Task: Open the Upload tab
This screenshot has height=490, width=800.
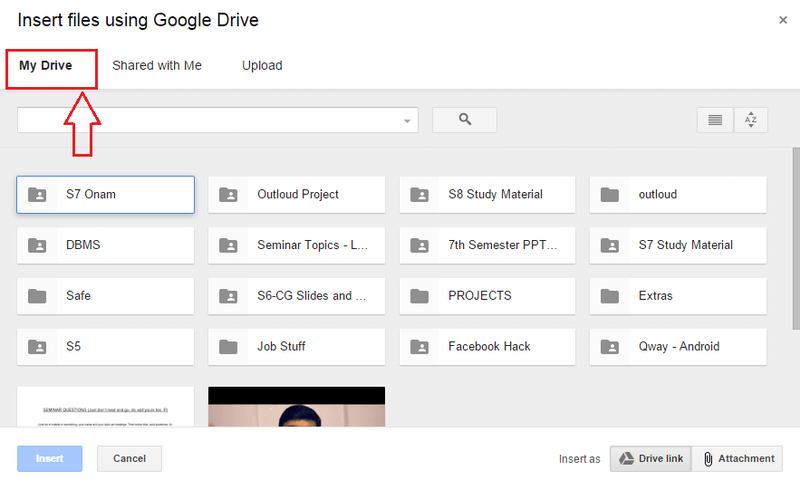Action: 262,66
